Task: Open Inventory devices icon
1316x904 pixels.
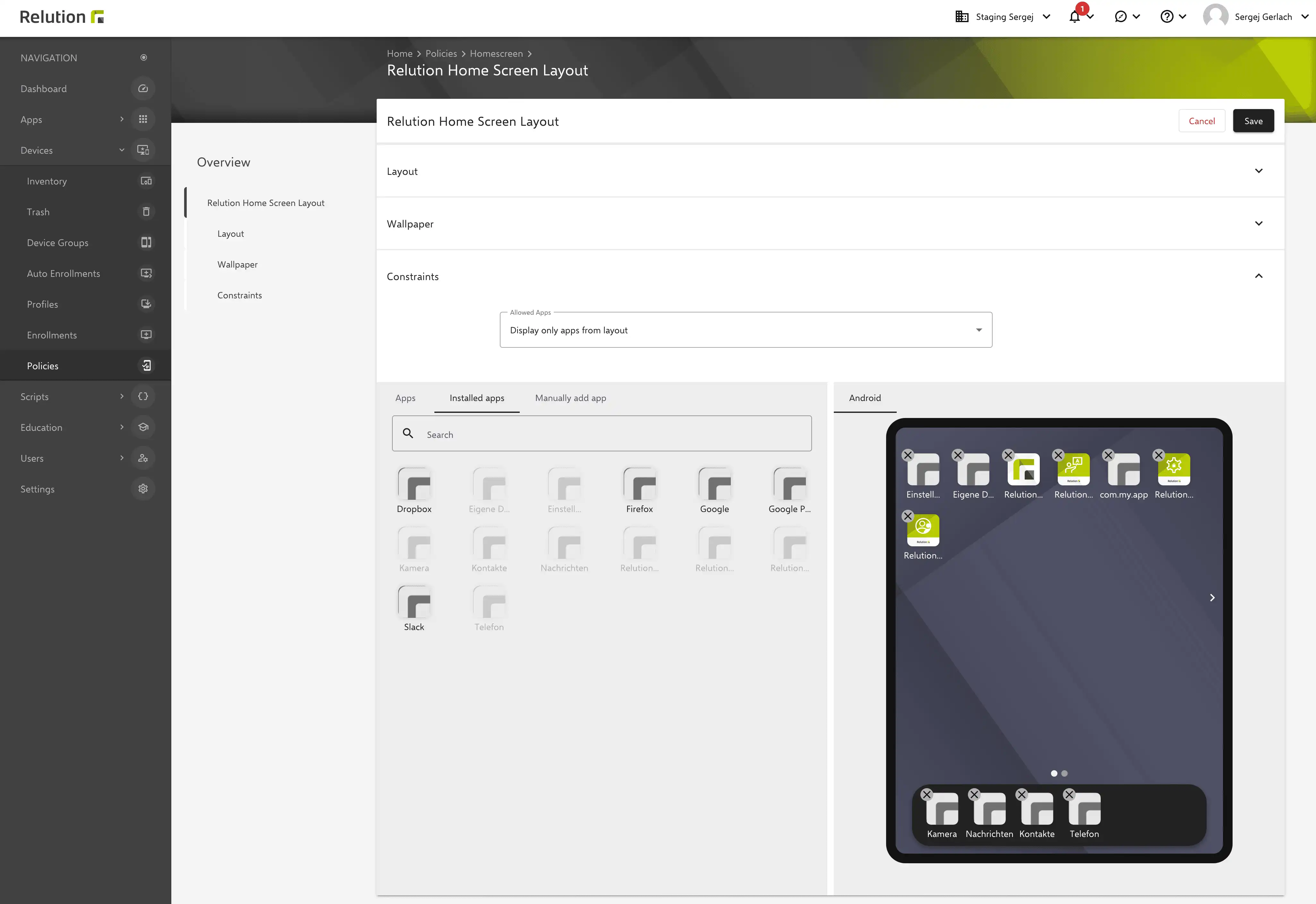Action: click(x=146, y=181)
